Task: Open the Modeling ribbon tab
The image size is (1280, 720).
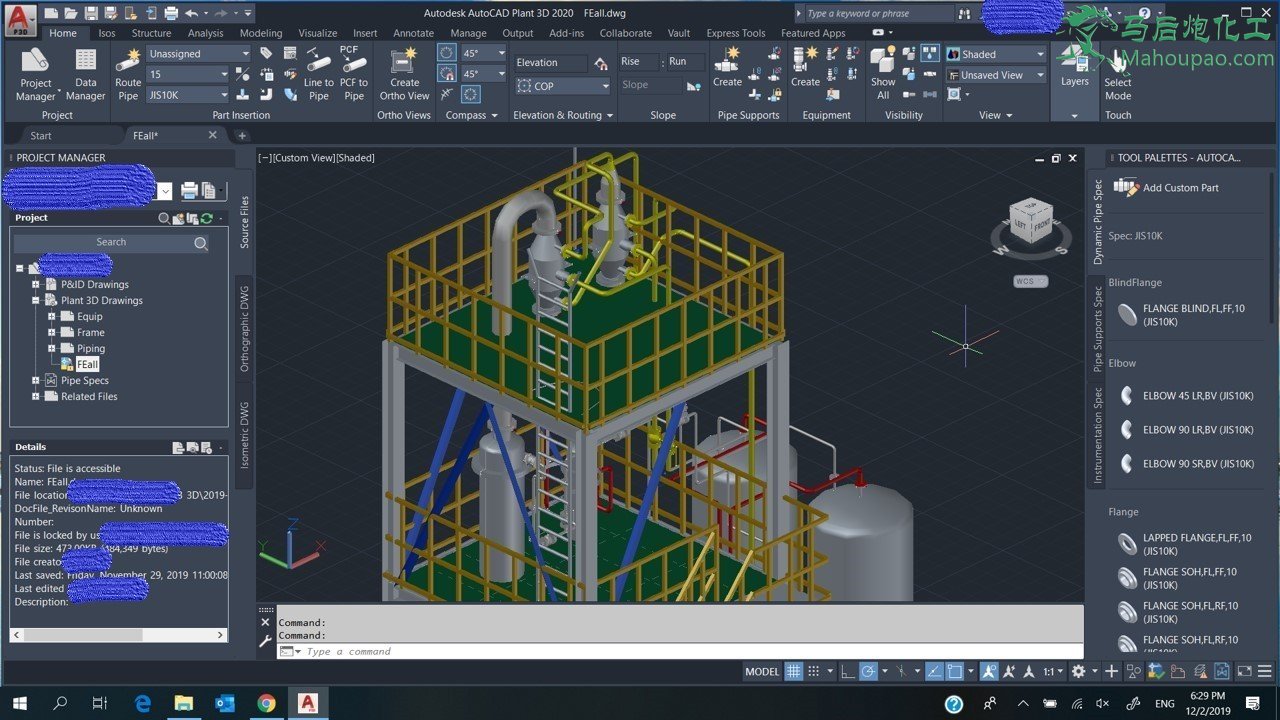Action: click(261, 33)
